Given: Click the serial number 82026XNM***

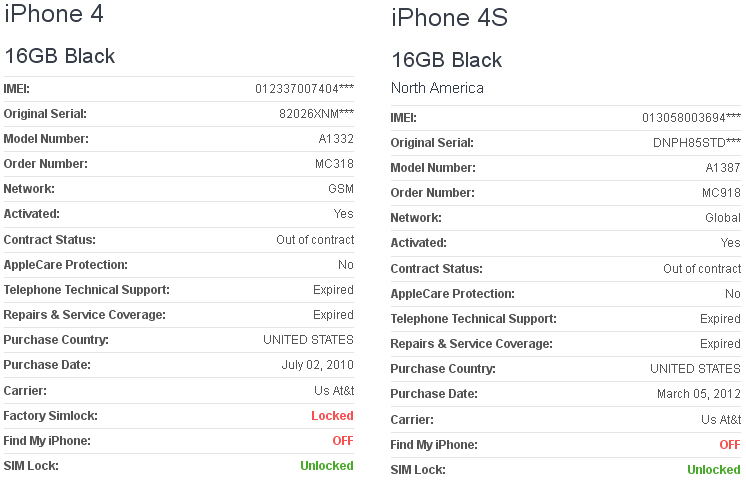Looking at the screenshot, I should coord(316,114).
